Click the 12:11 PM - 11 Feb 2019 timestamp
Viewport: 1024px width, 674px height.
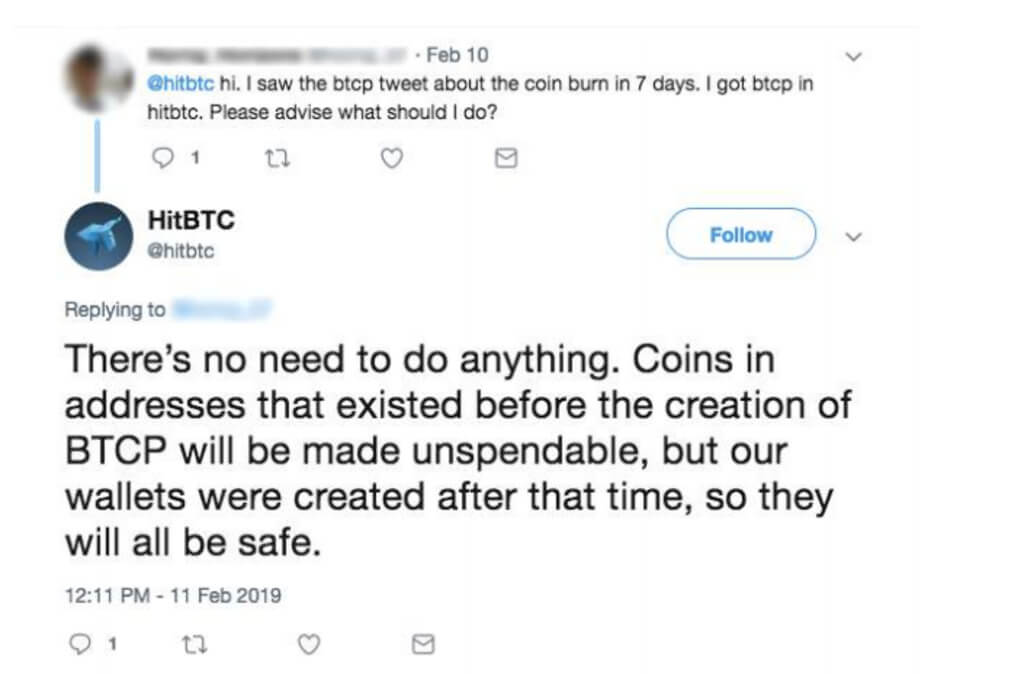point(173,596)
